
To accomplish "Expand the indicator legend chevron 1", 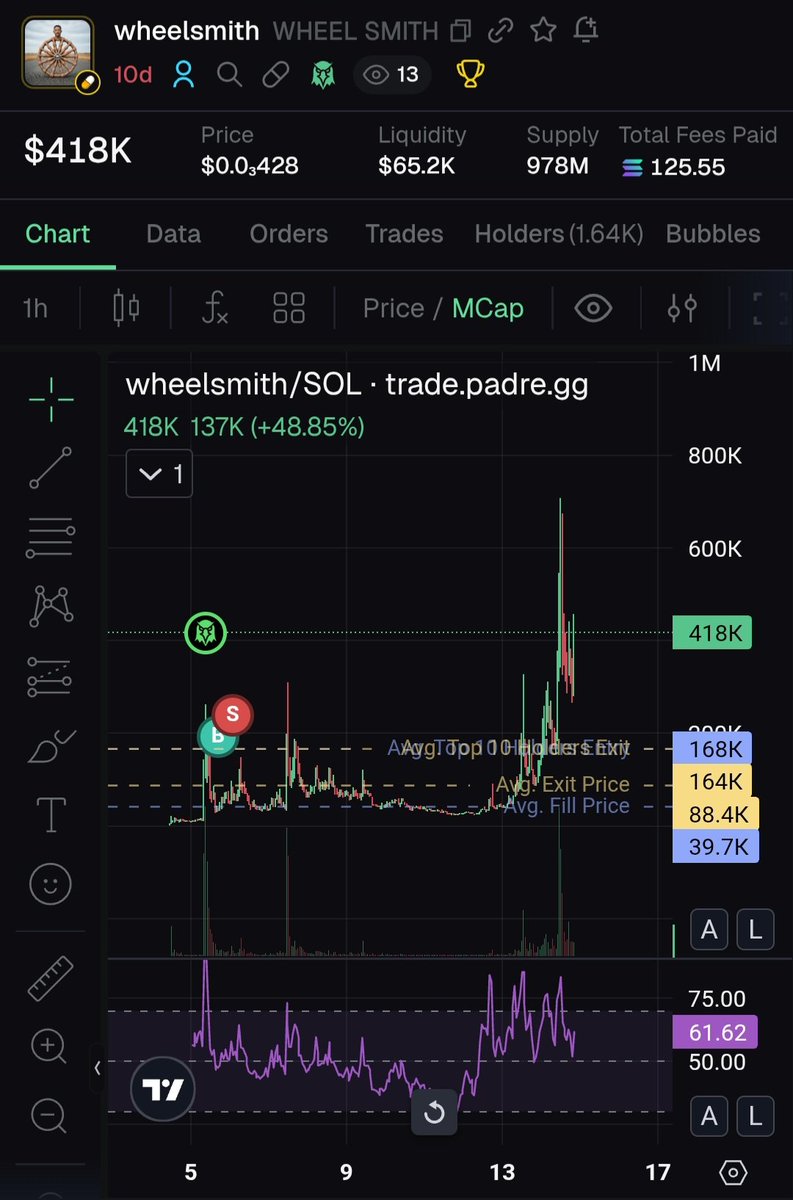I will [160, 473].
